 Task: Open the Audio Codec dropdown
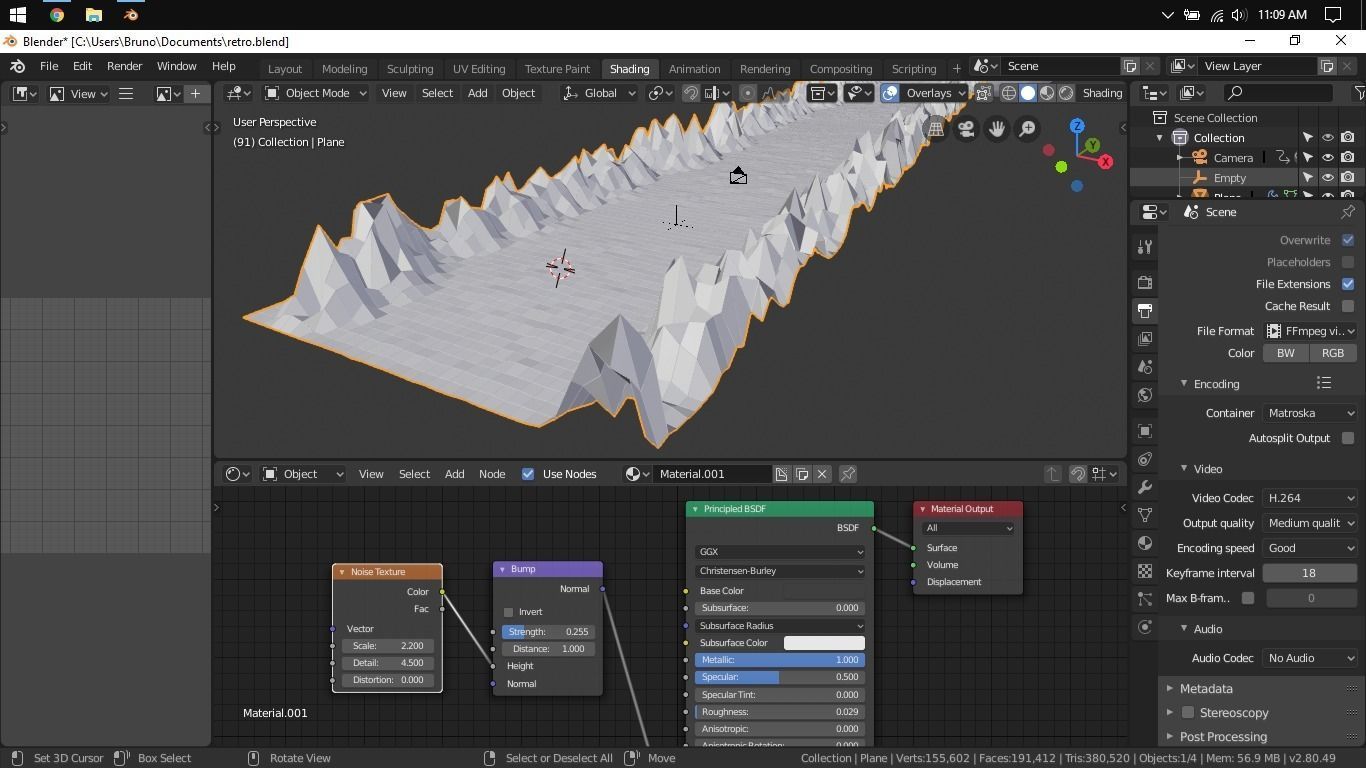(x=1310, y=658)
